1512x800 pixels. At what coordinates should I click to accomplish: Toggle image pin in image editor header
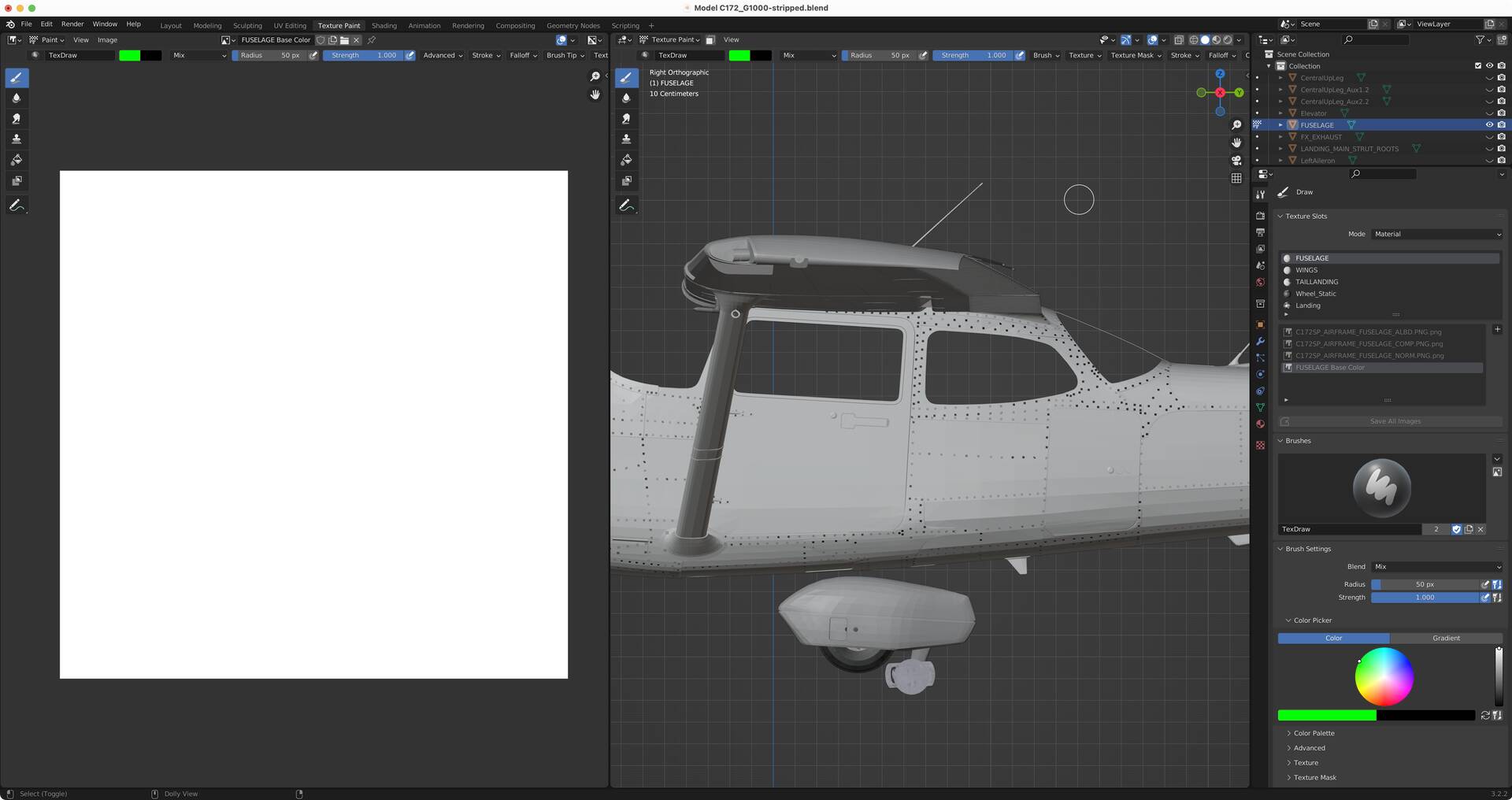[372, 40]
